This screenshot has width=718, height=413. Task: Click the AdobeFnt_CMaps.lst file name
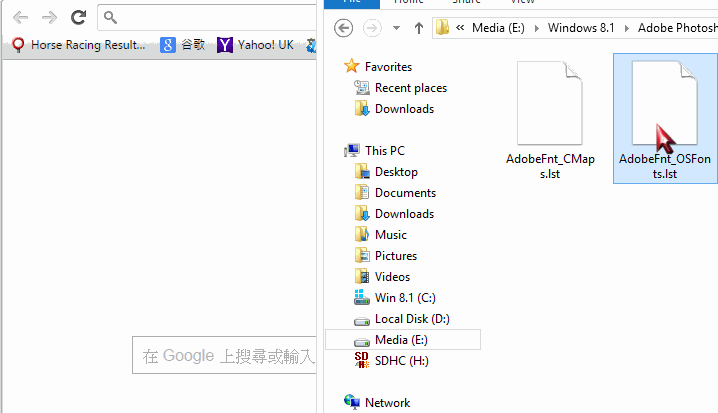[550, 166]
